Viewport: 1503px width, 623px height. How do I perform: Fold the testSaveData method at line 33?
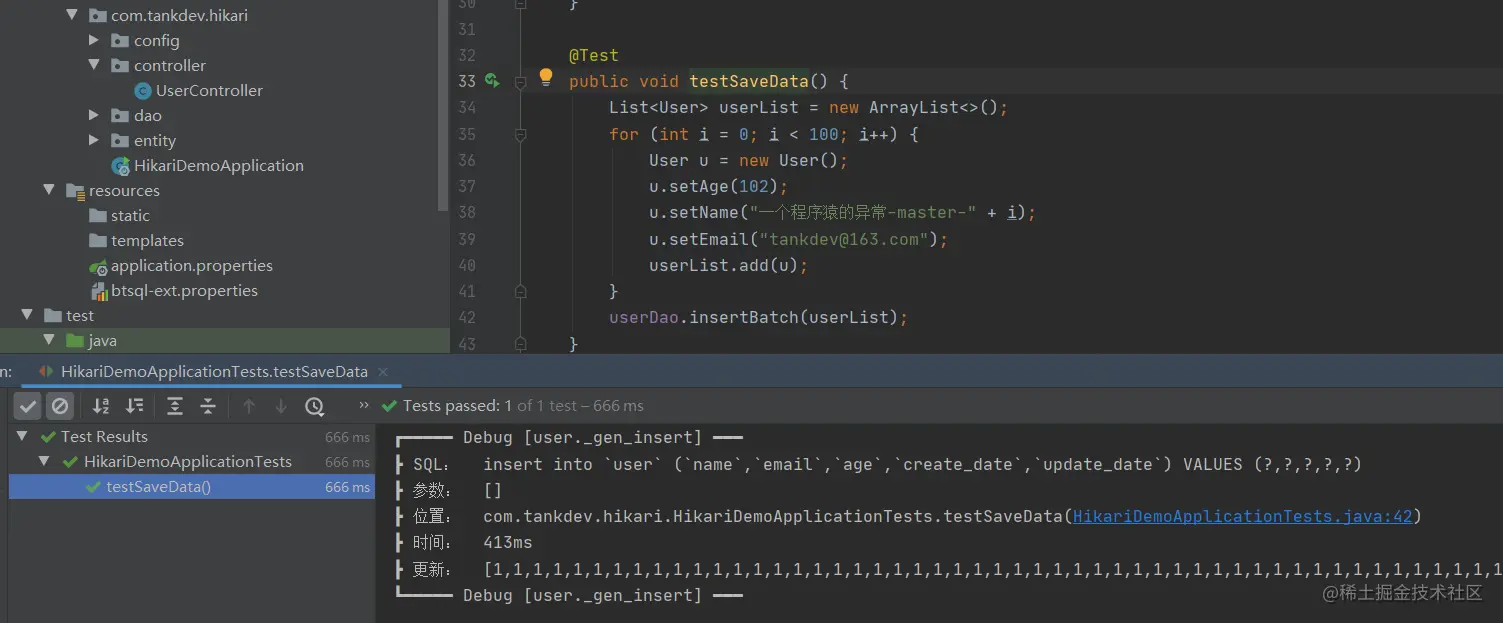[520, 82]
